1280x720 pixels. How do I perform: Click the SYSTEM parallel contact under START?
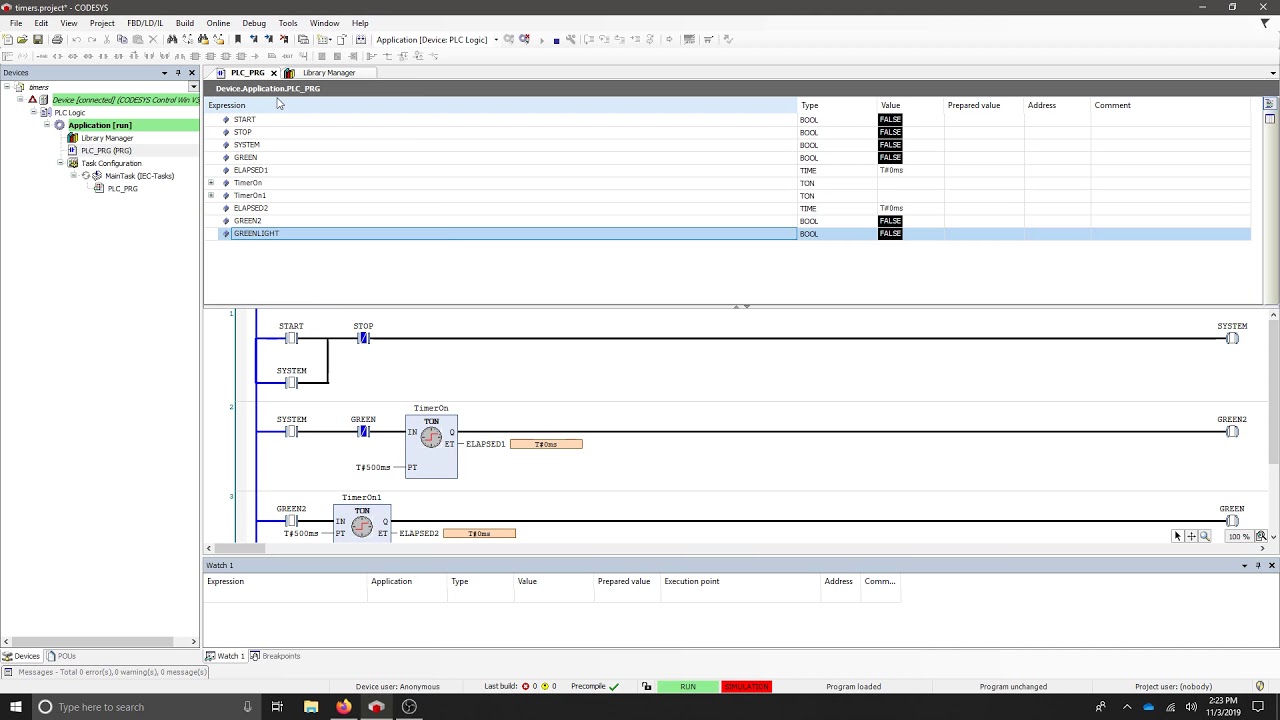coord(291,382)
